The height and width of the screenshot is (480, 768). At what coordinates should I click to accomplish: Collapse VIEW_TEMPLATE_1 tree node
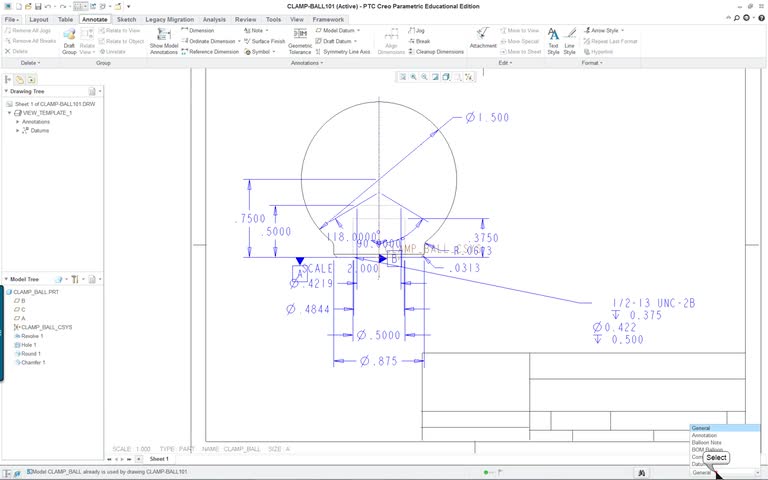click(9, 113)
